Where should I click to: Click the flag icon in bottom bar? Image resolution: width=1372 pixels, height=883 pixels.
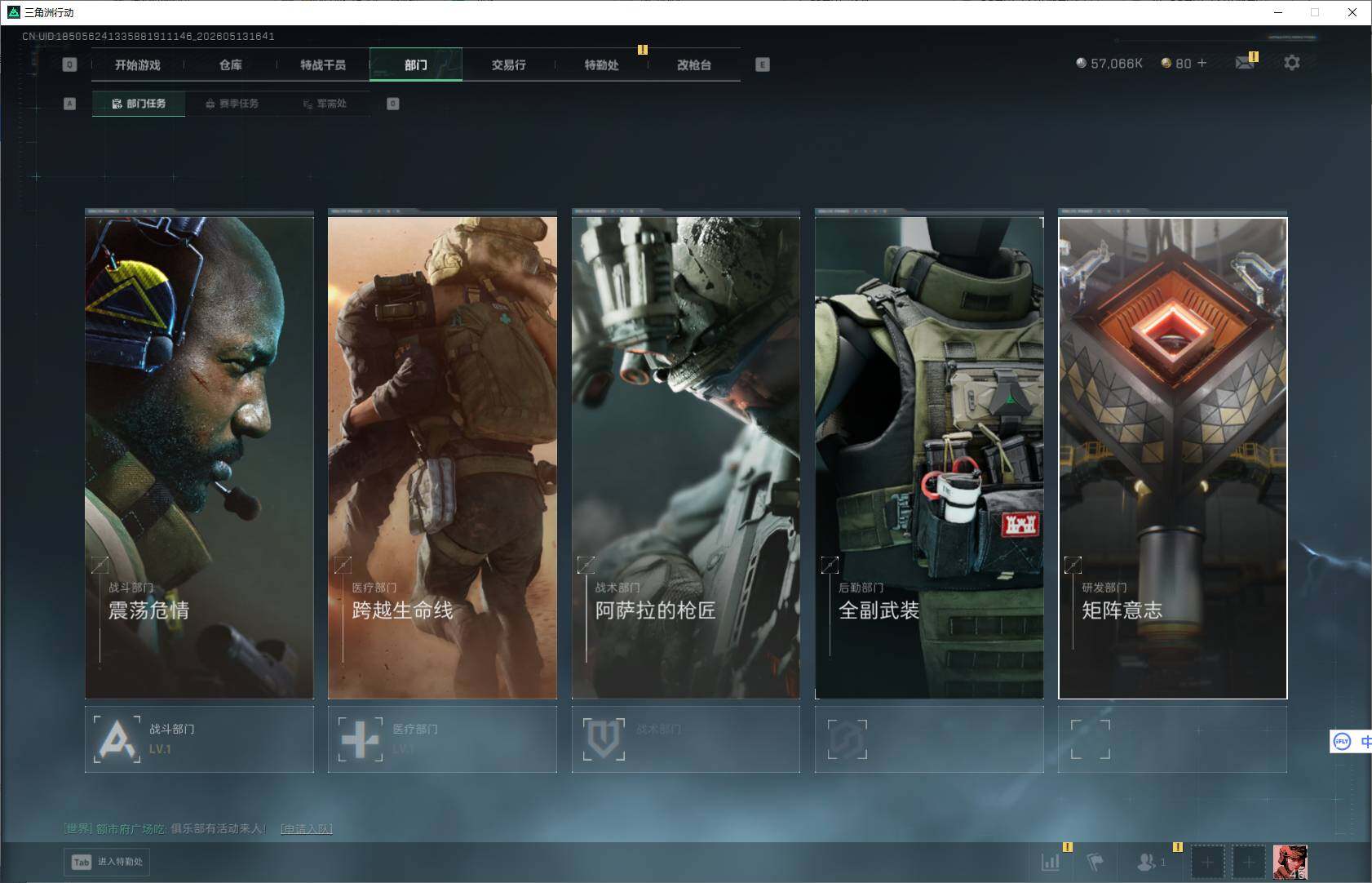tap(1095, 861)
